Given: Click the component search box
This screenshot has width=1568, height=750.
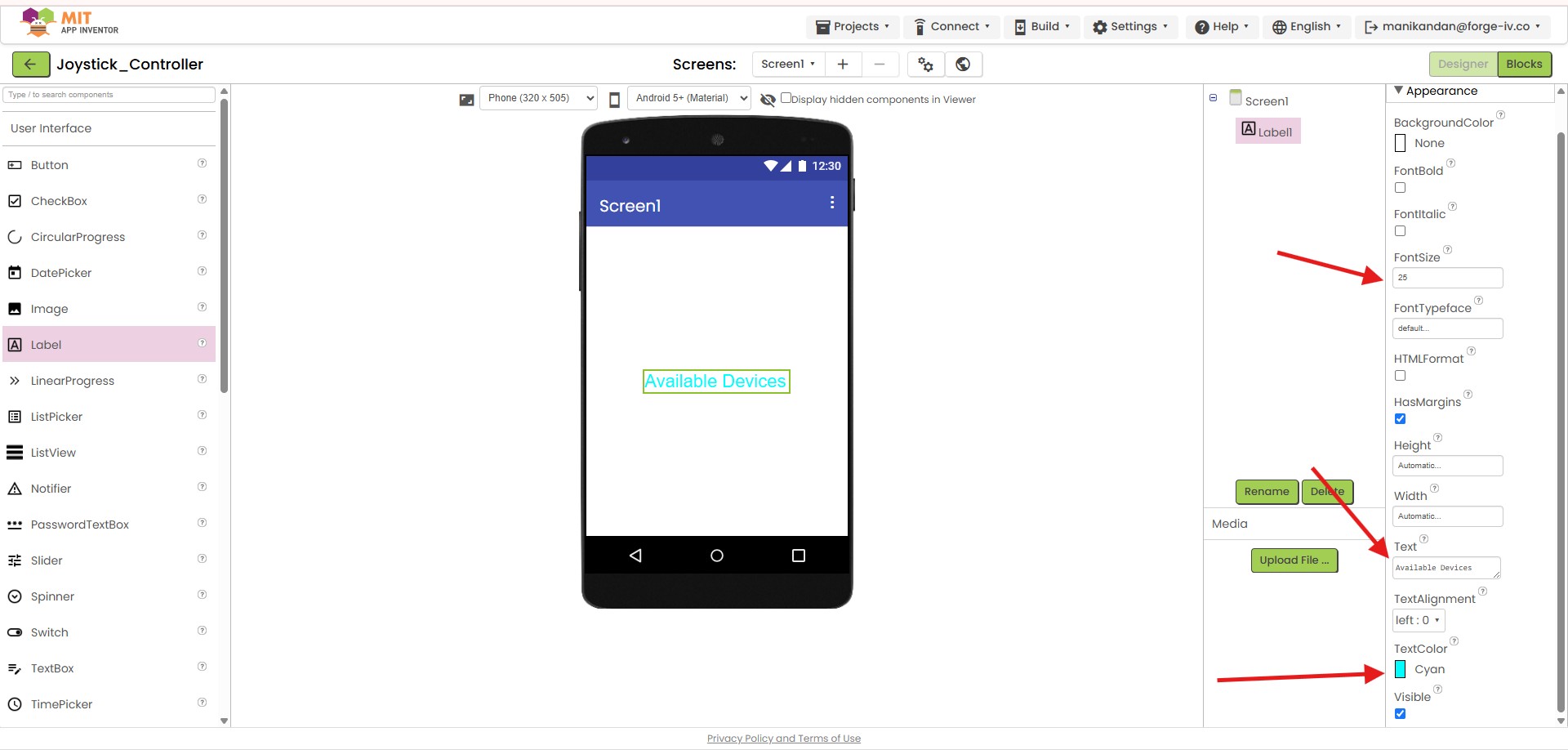Looking at the screenshot, I should pyautogui.click(x=109, y=95).
